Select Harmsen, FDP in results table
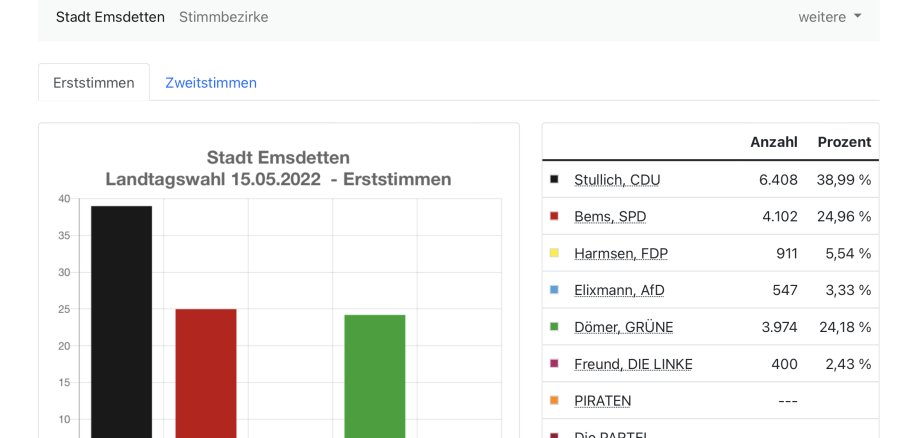920x438 pixels. 620,253
